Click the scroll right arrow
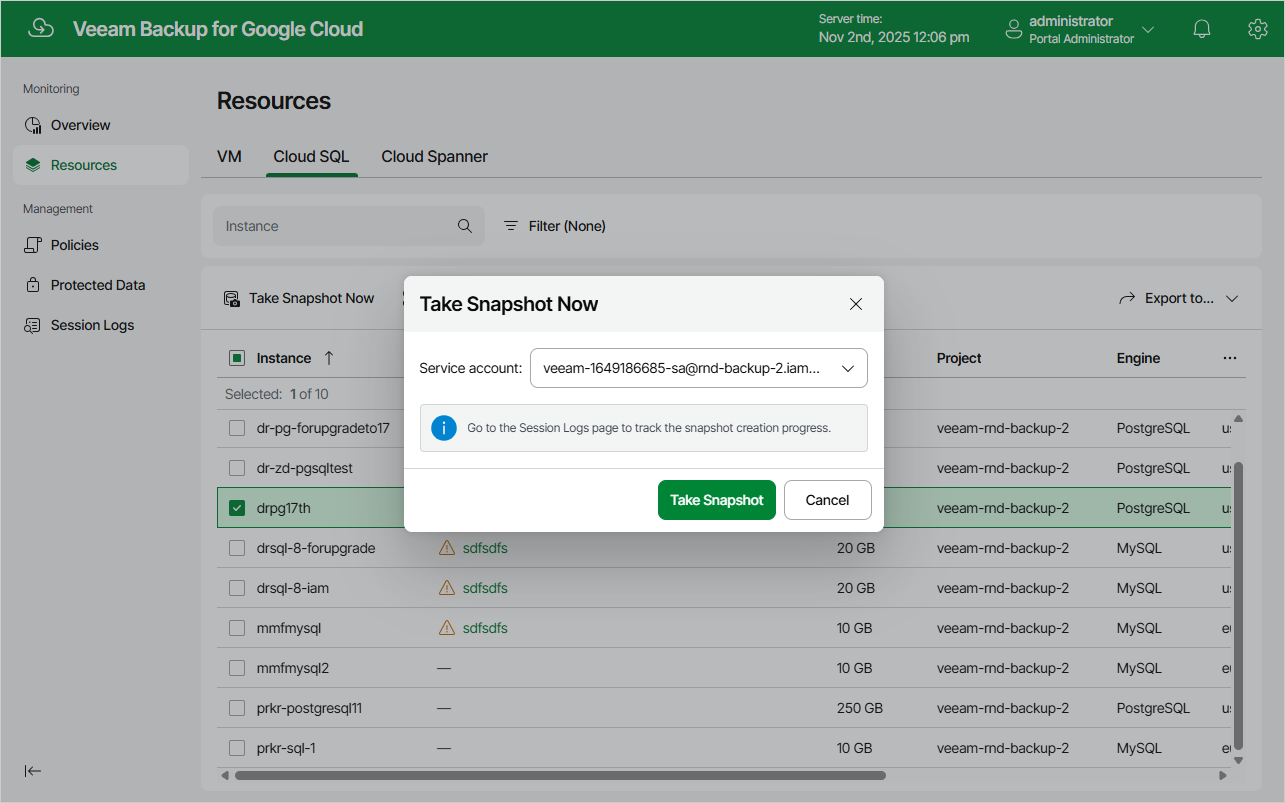Viewport: 1285px width, 803px height. pyautogui.click(x=1223, y=775)
